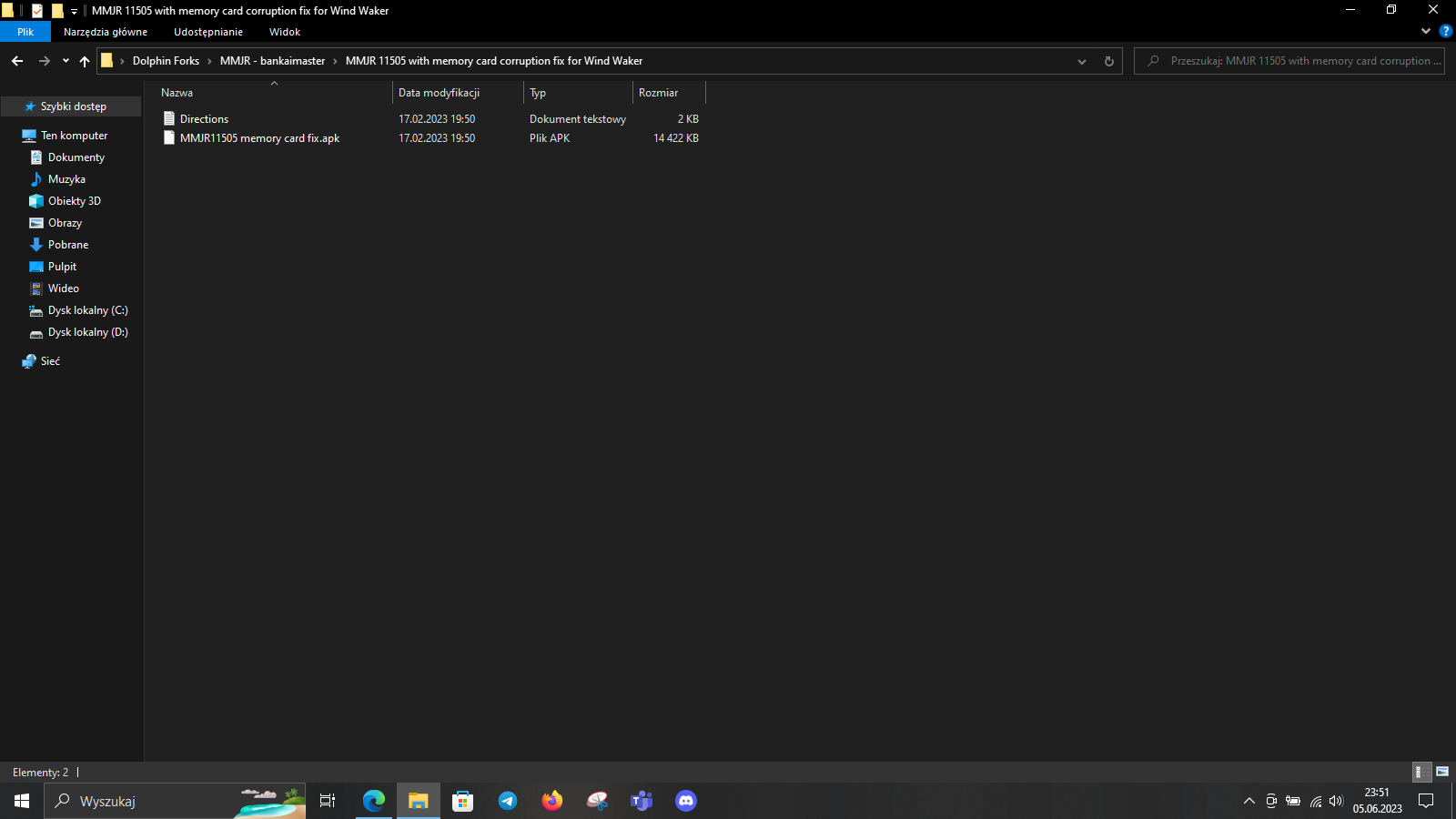The image size is (1456, 819).
Task: Open Telegram from taskbar
Action: point(508,801)
